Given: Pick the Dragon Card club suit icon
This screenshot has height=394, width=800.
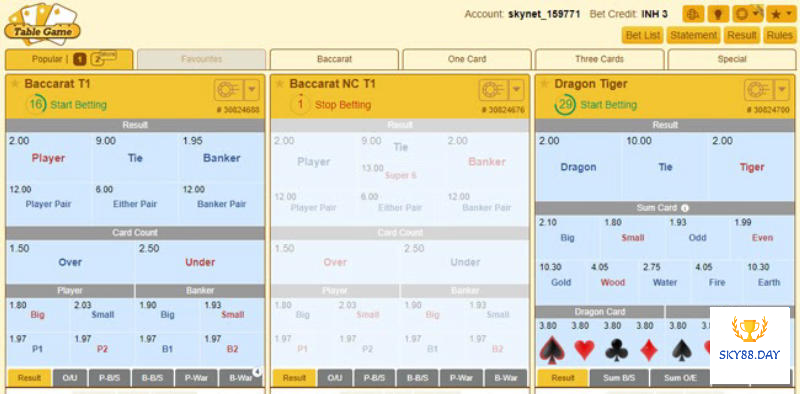Looking at the screenshot, I should [616, 350].
